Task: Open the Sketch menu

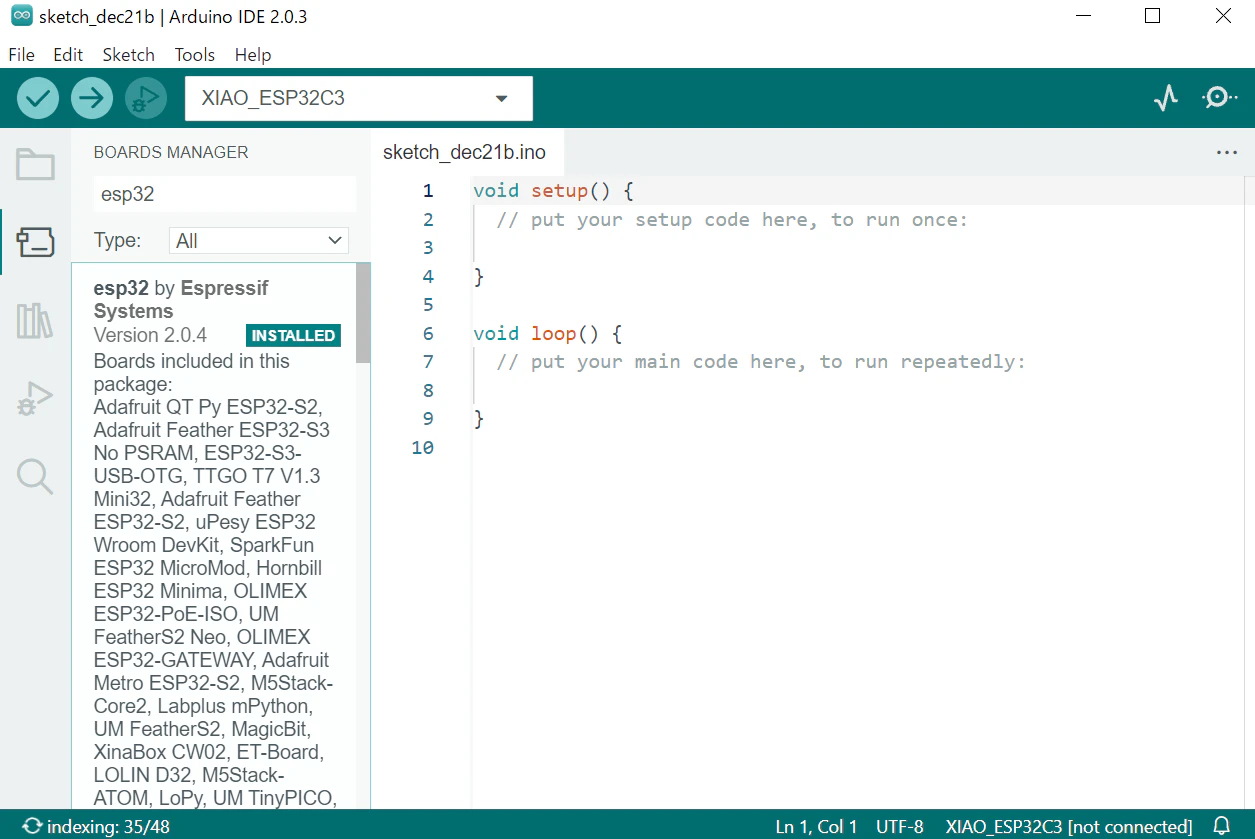Action: point(128,55)
